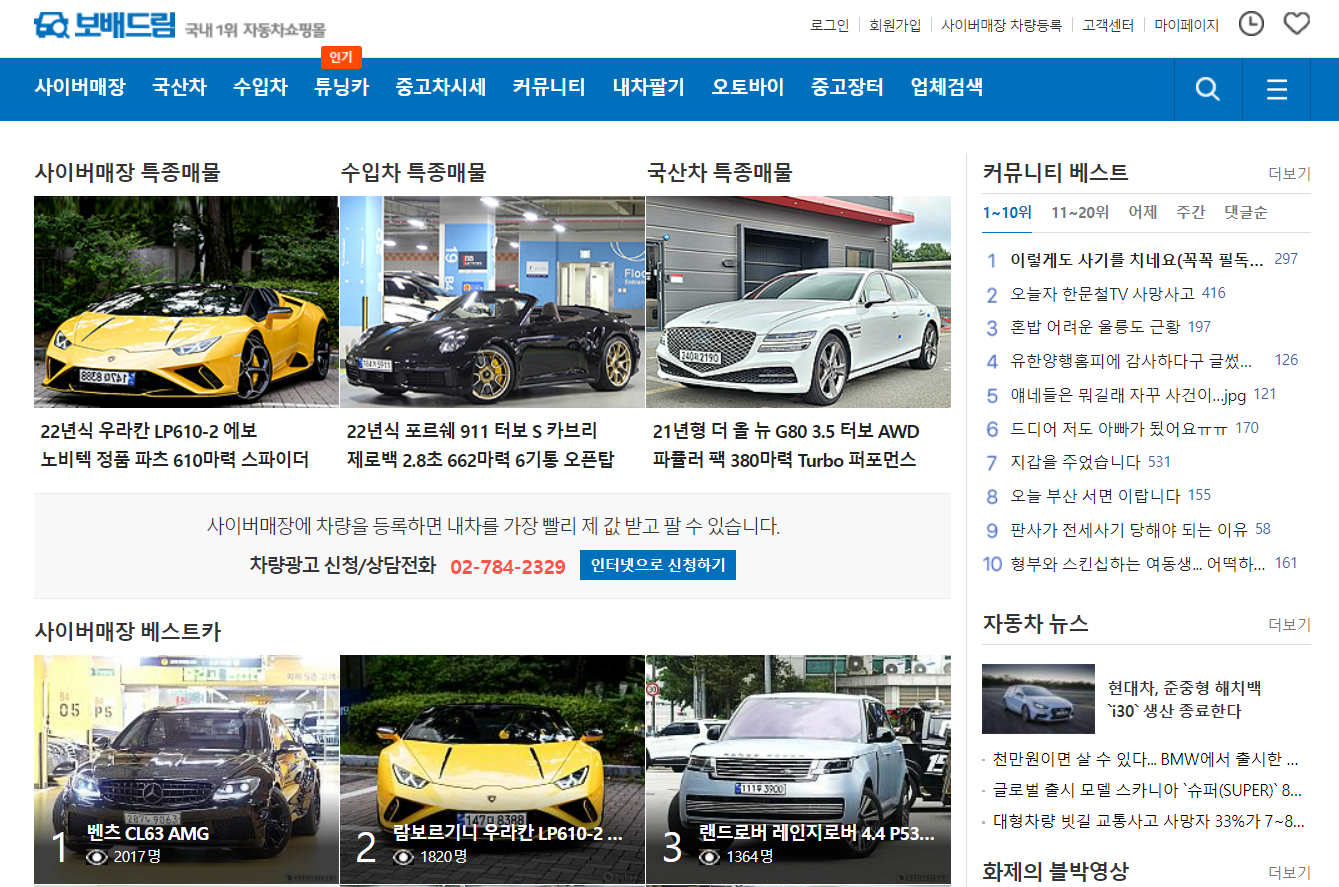The height and width of the screenshot is (887, 1339).
Task: Open post 이렇게도 사기를 치네요
Action: coord(1137,260)
